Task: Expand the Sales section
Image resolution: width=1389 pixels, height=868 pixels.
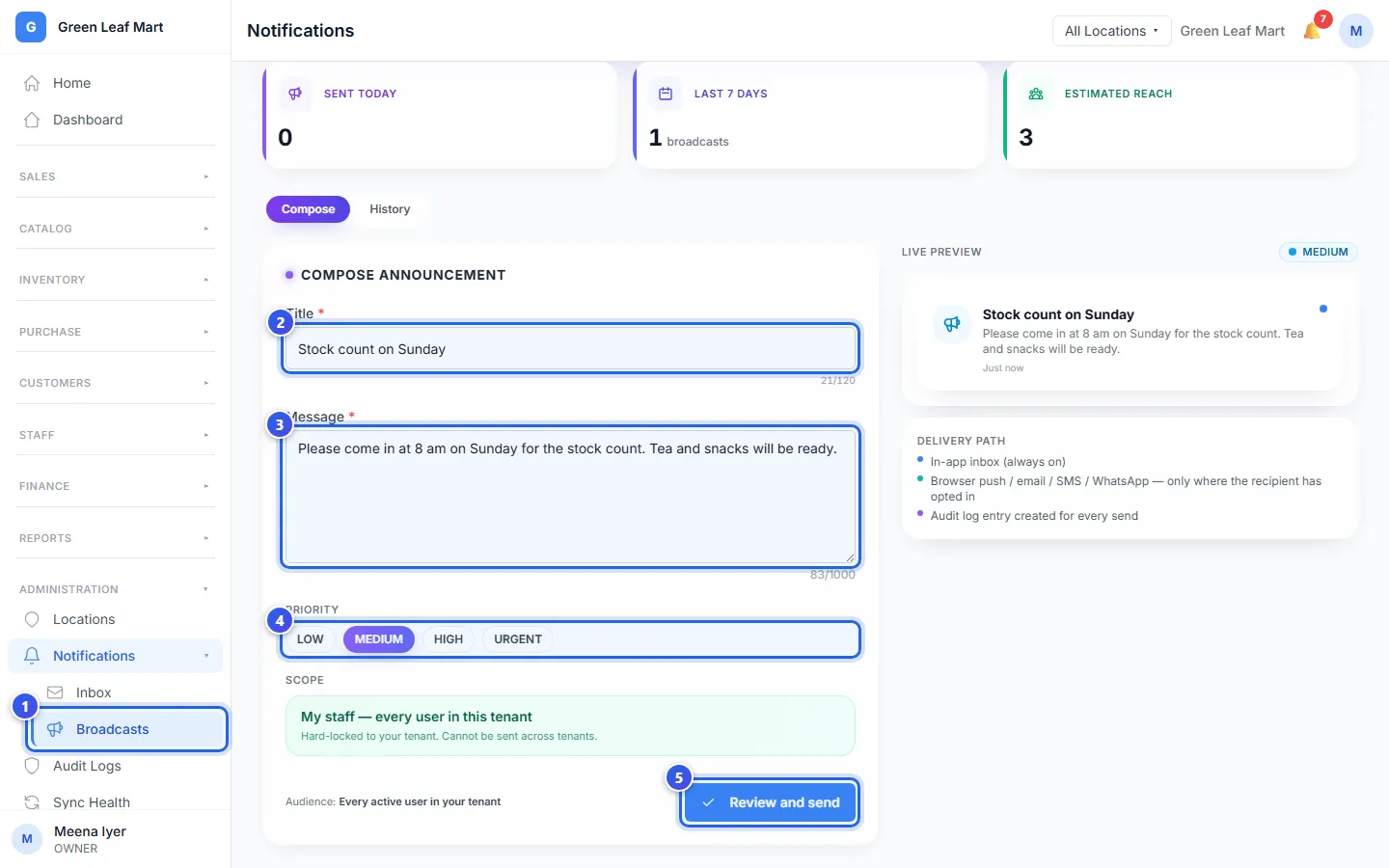Action: tap(115, 176)
